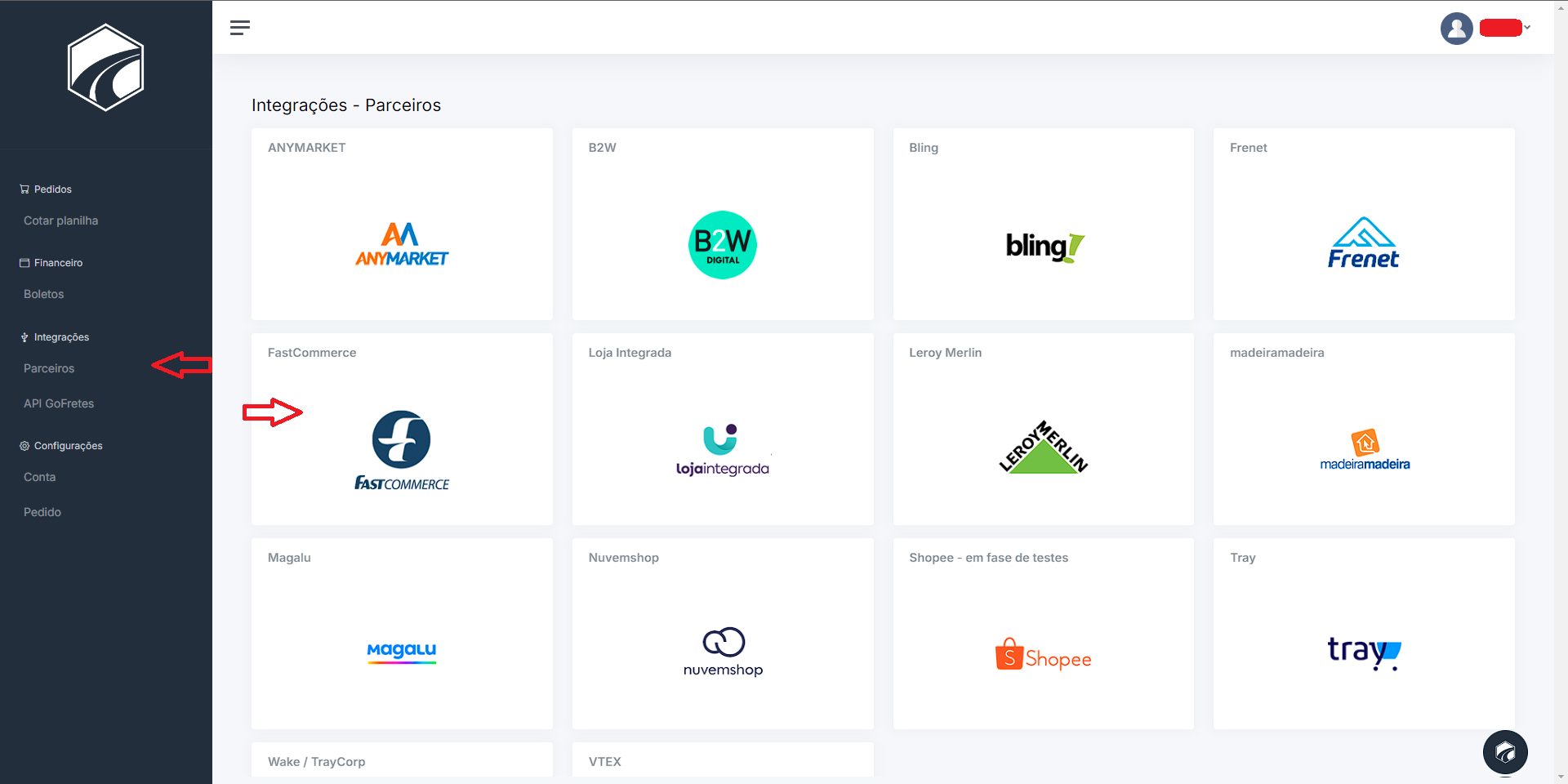1568x784 pixels.
Task: Open the Nuvemshop logo
Action: coord(723,653)
